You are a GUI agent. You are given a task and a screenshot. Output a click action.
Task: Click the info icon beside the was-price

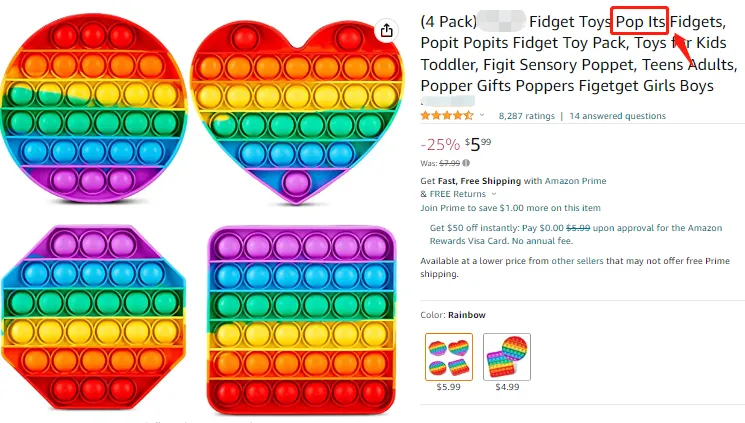[x=466, y=163]
